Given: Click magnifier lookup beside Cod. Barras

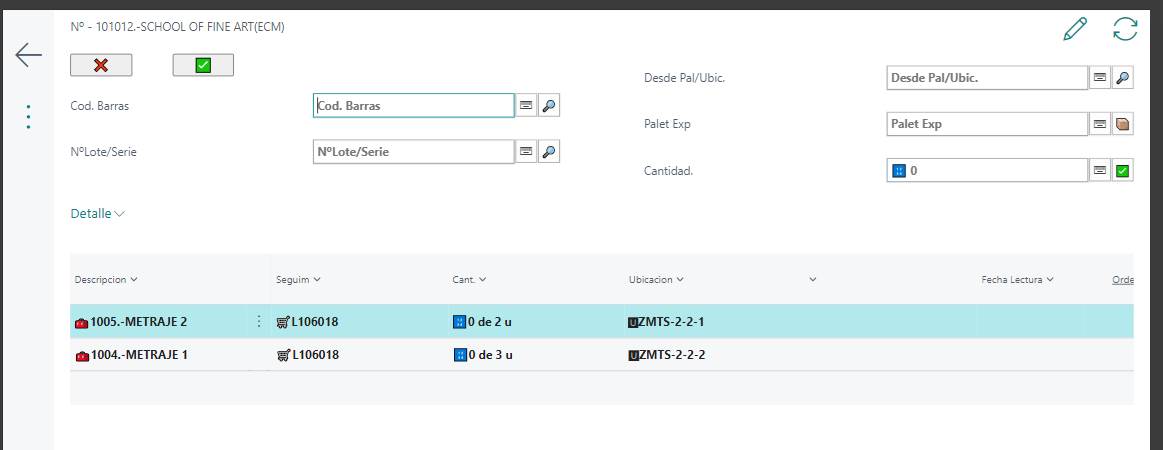Looking at the screenshot, I should [549, 105].
